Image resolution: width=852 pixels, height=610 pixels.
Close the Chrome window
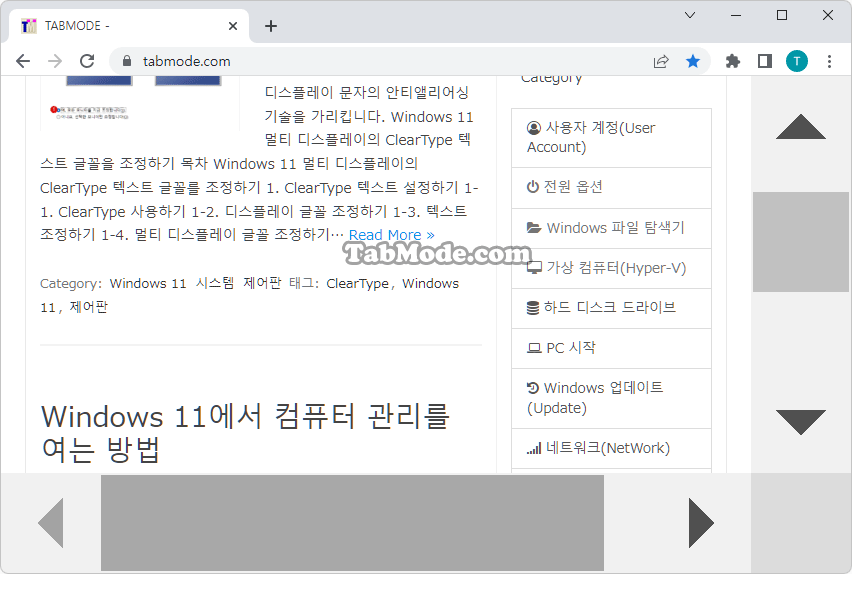click(x=828, y=15)
